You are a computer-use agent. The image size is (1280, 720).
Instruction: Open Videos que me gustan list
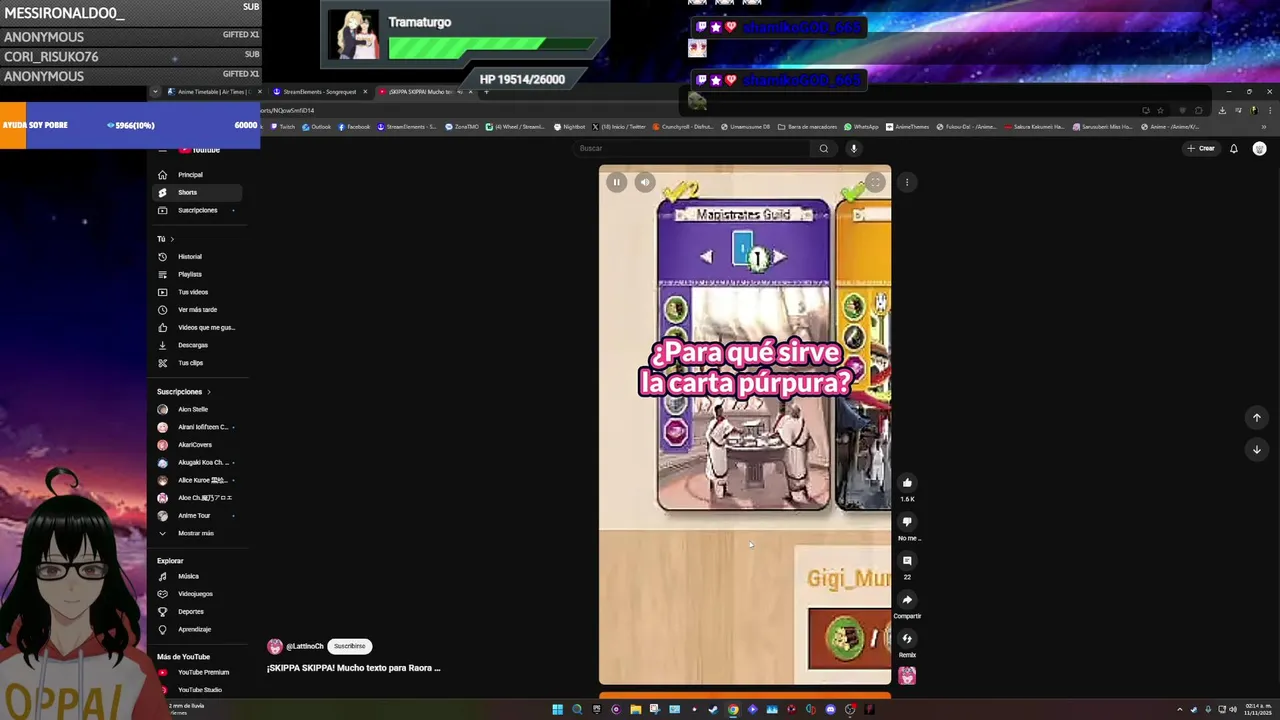click(197, 327)
